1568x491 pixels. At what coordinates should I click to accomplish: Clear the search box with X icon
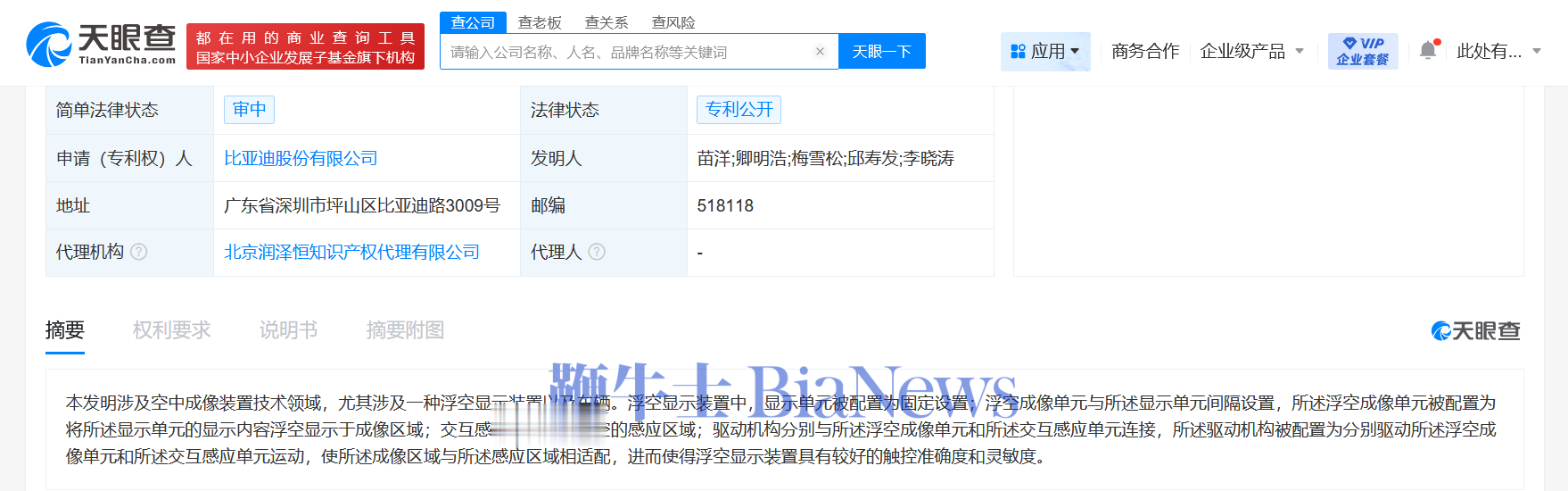coord(820,52)
